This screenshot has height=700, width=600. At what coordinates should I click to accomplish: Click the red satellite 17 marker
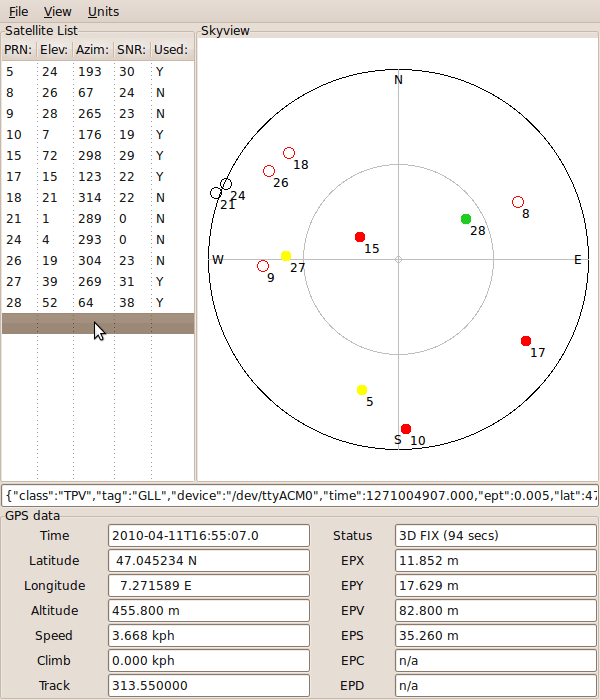point(526,341)
